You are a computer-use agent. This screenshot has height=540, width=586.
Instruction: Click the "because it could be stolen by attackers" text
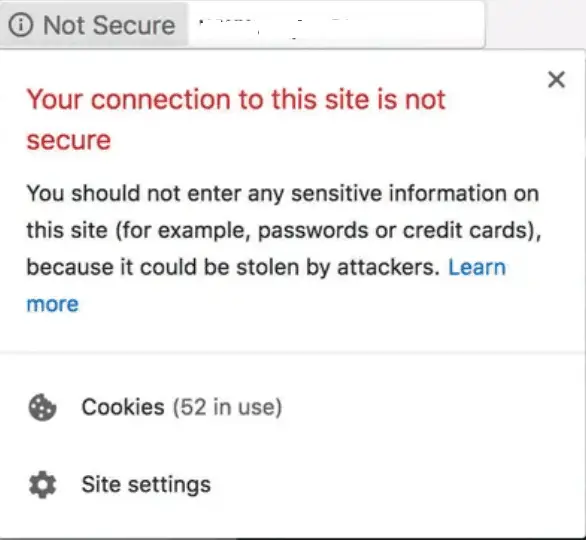point(233,267)
